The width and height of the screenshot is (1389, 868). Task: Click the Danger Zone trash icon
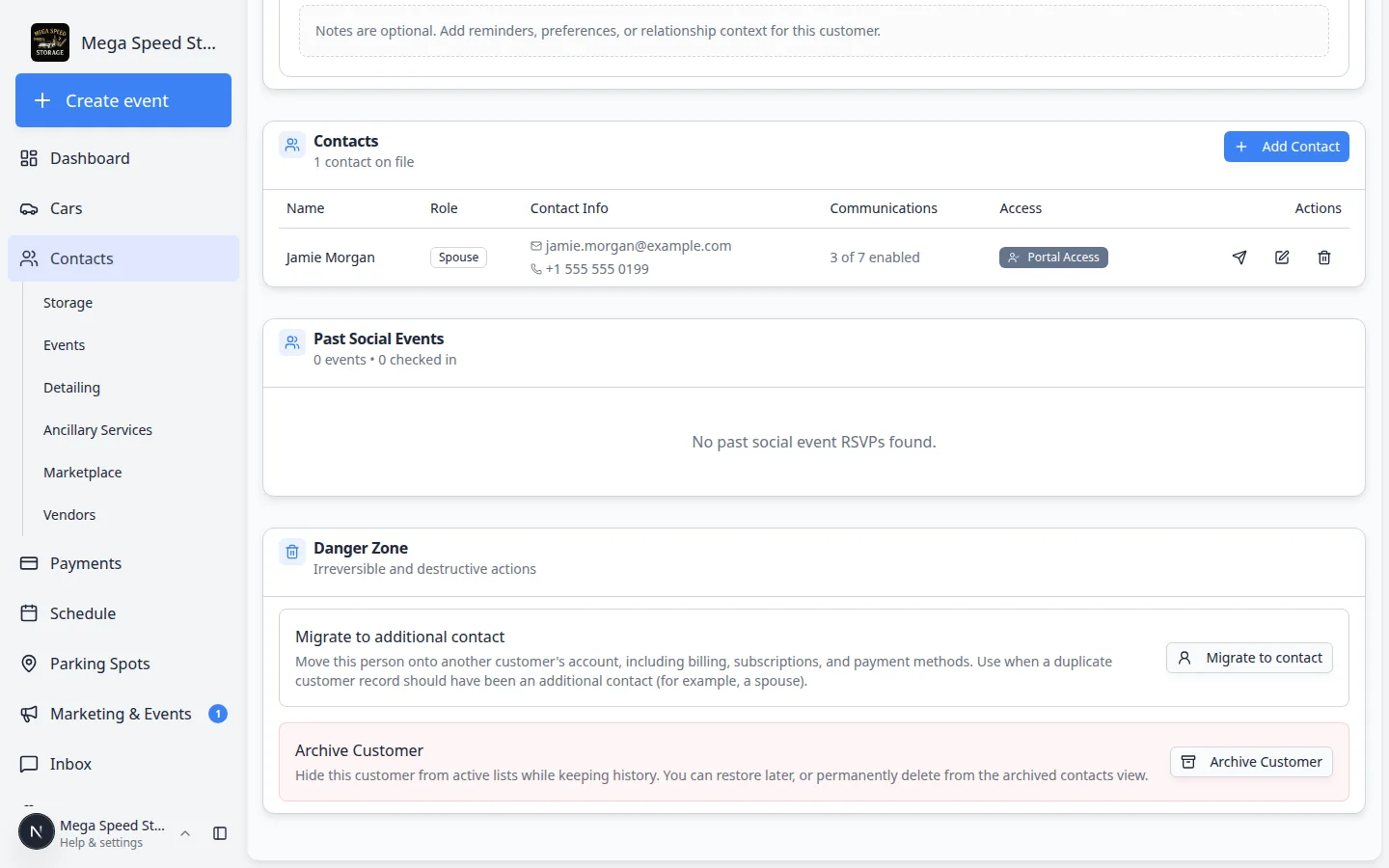pyautogui.click(x=292, y=552)
